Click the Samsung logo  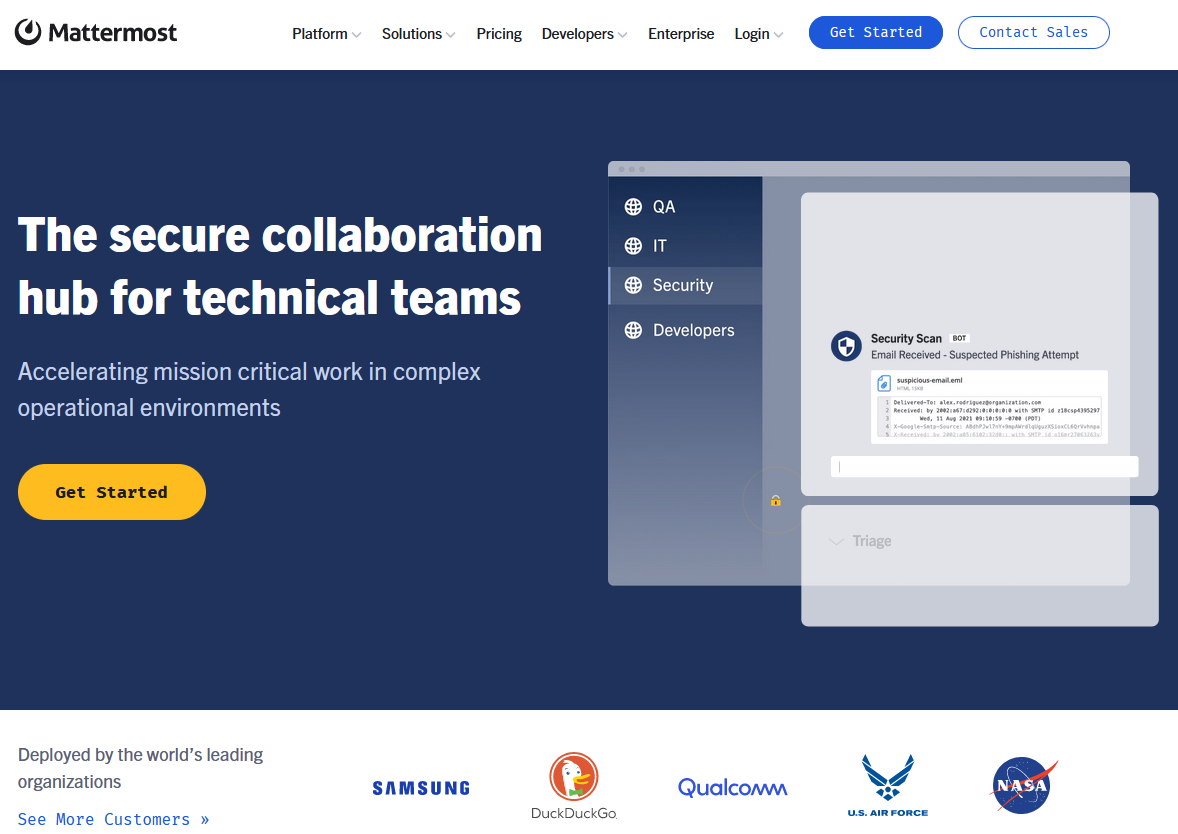[x=421, y=788]
